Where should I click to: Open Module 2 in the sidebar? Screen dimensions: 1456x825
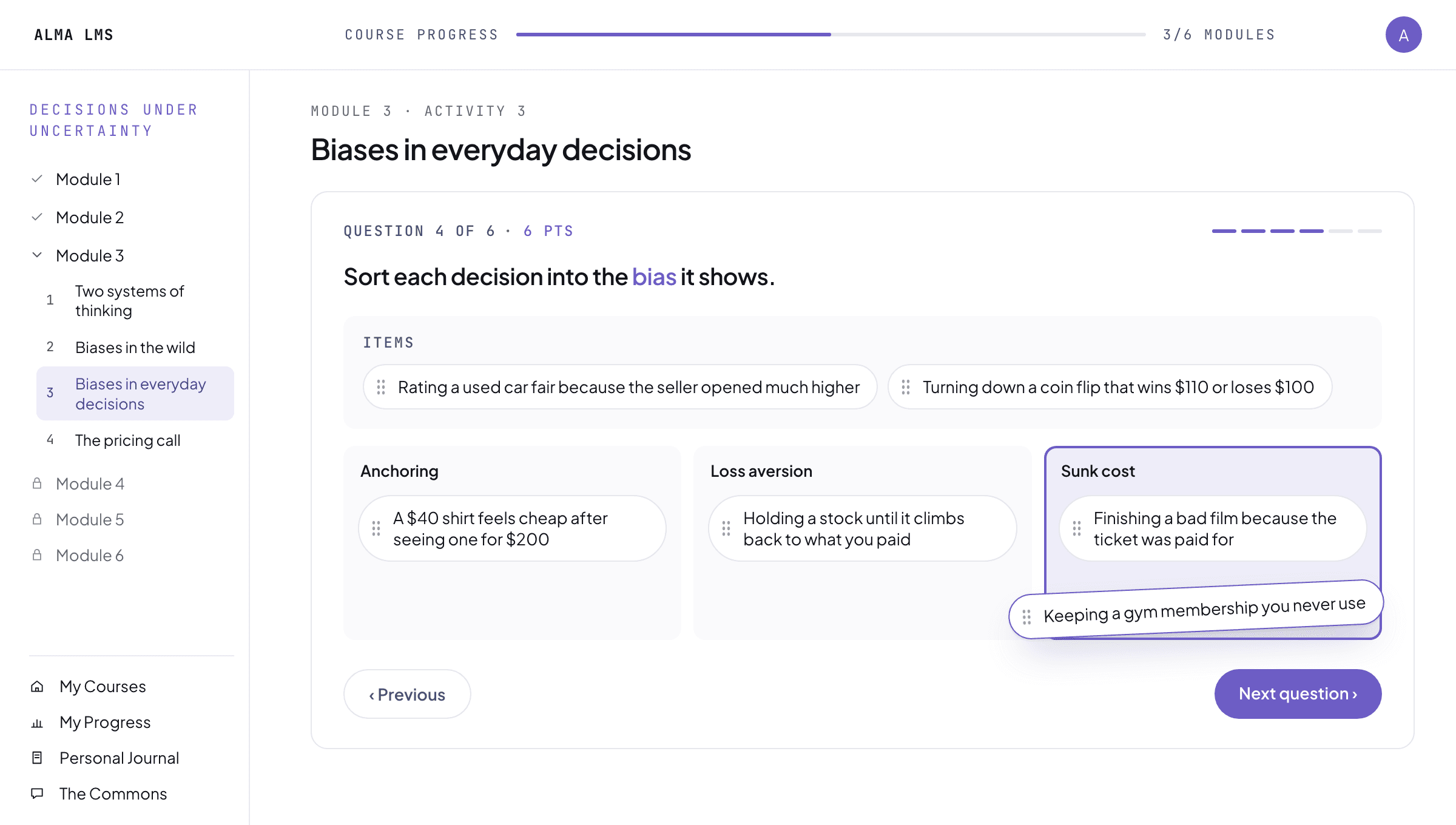click(x=90, y=218)
